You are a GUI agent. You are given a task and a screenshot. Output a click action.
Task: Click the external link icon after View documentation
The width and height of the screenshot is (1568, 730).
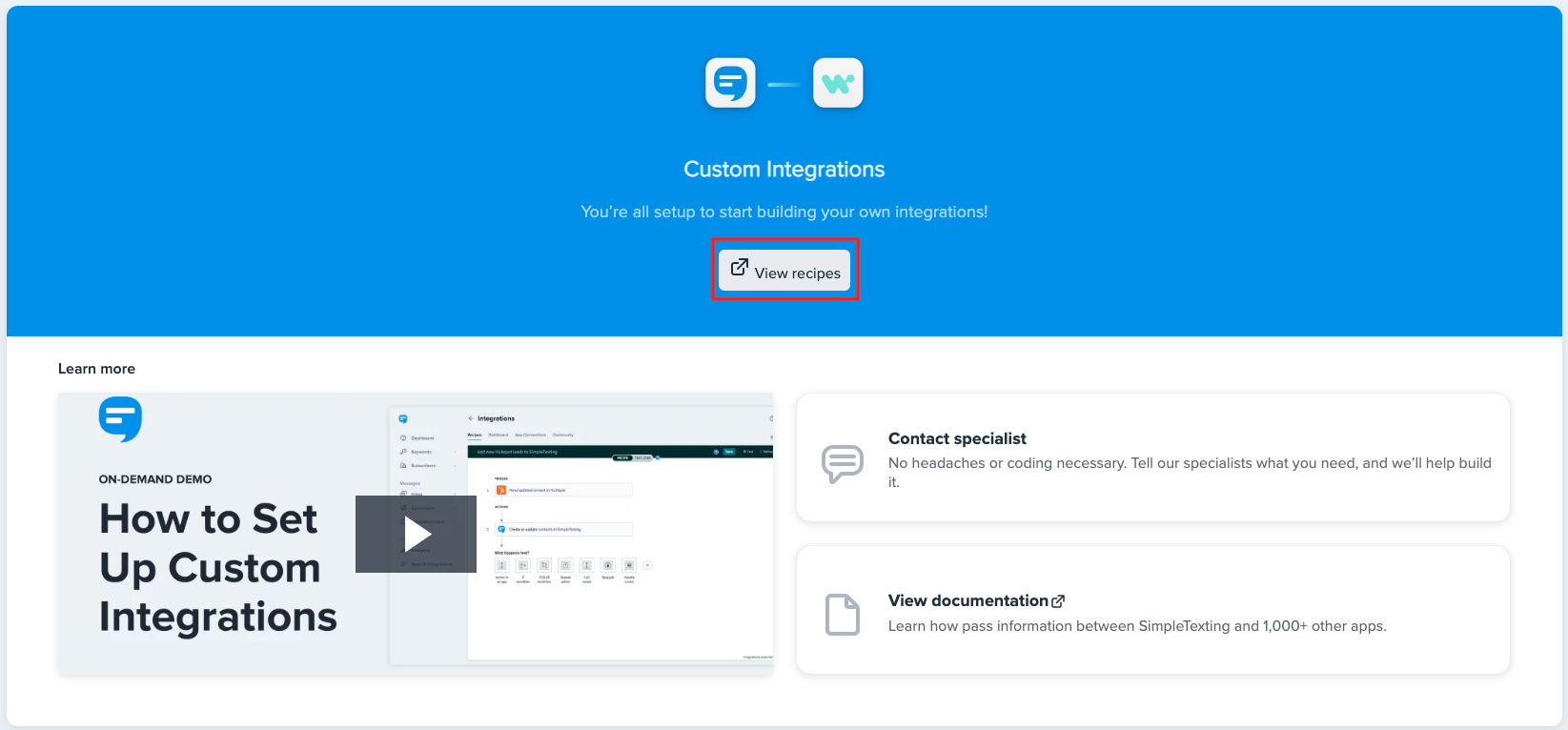pyautogui.click(x=1058, y=601)
